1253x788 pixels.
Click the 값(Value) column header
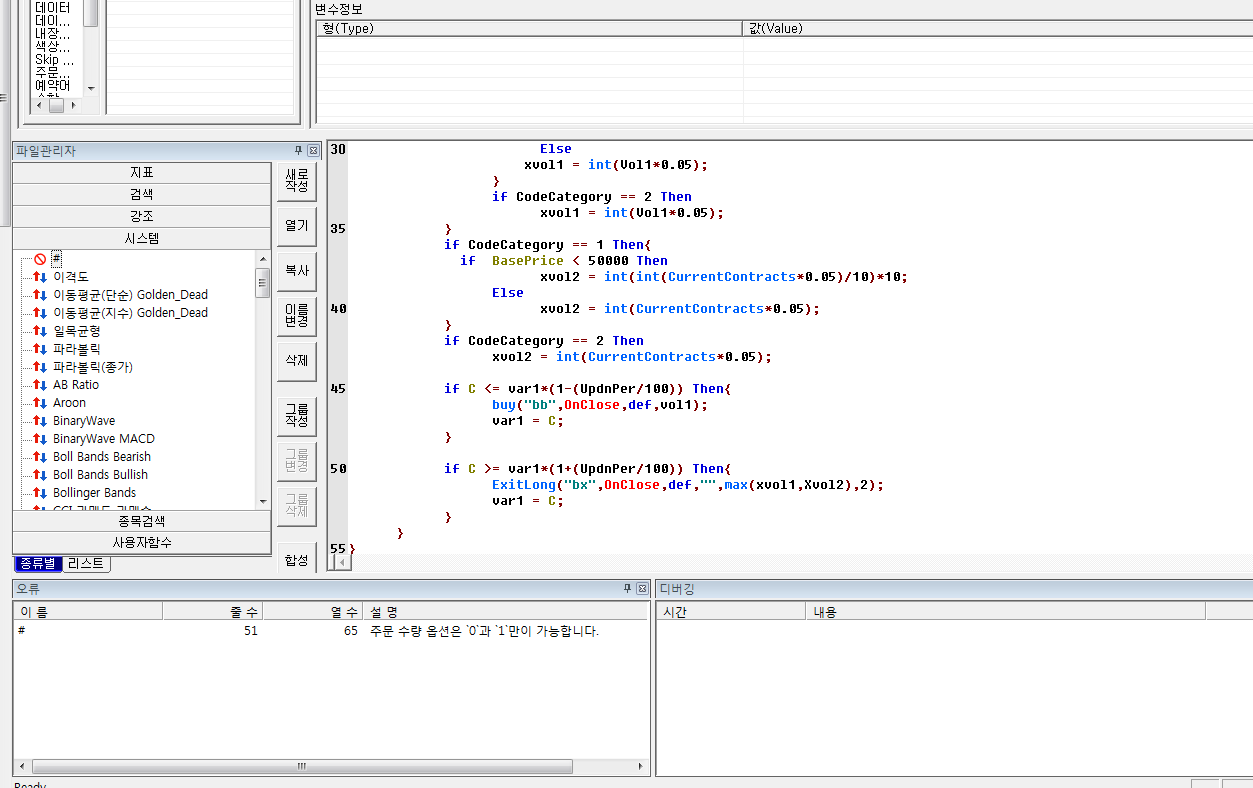pyautogui.click(x=998, y=28)
